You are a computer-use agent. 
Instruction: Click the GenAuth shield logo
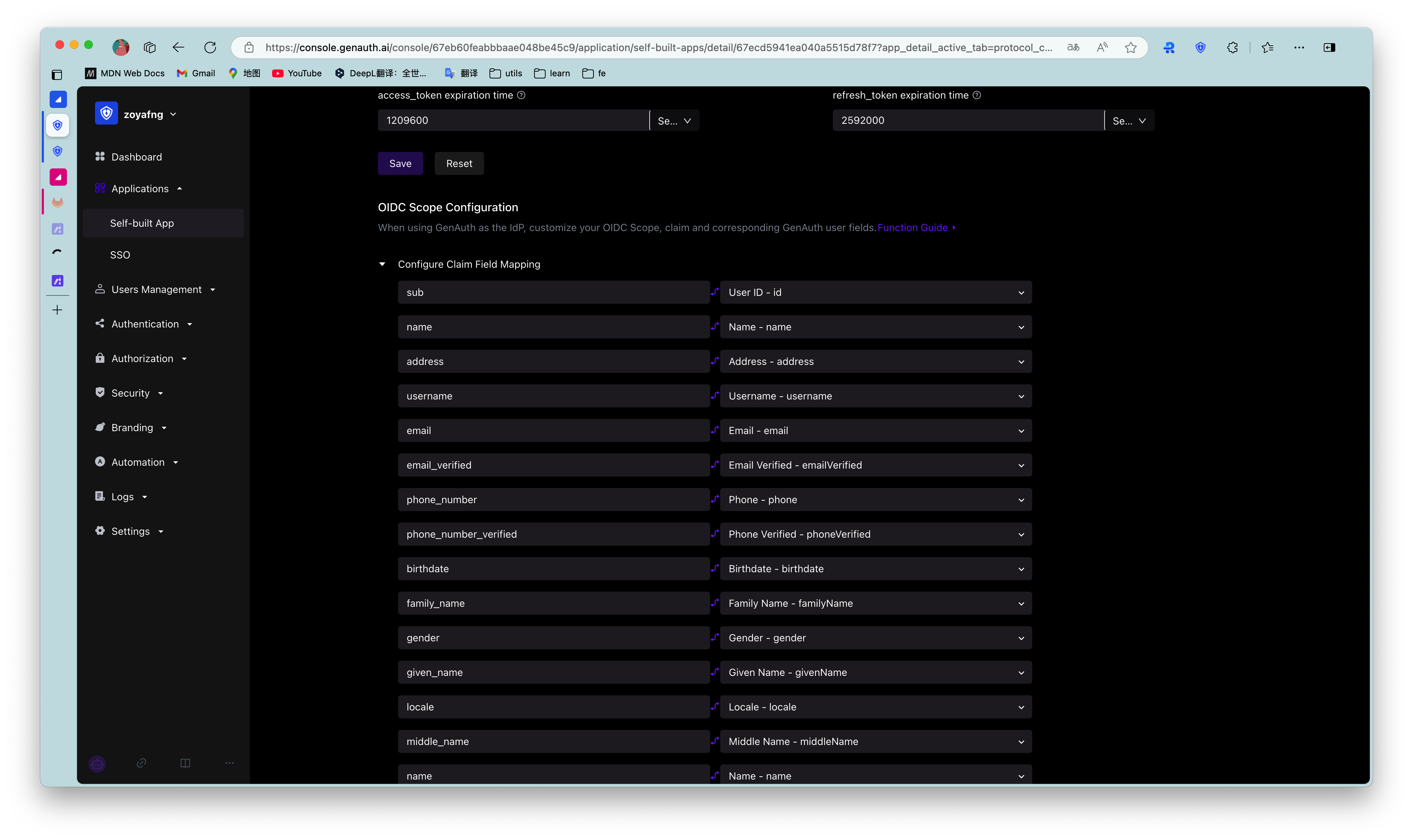[x=107, y=114]
